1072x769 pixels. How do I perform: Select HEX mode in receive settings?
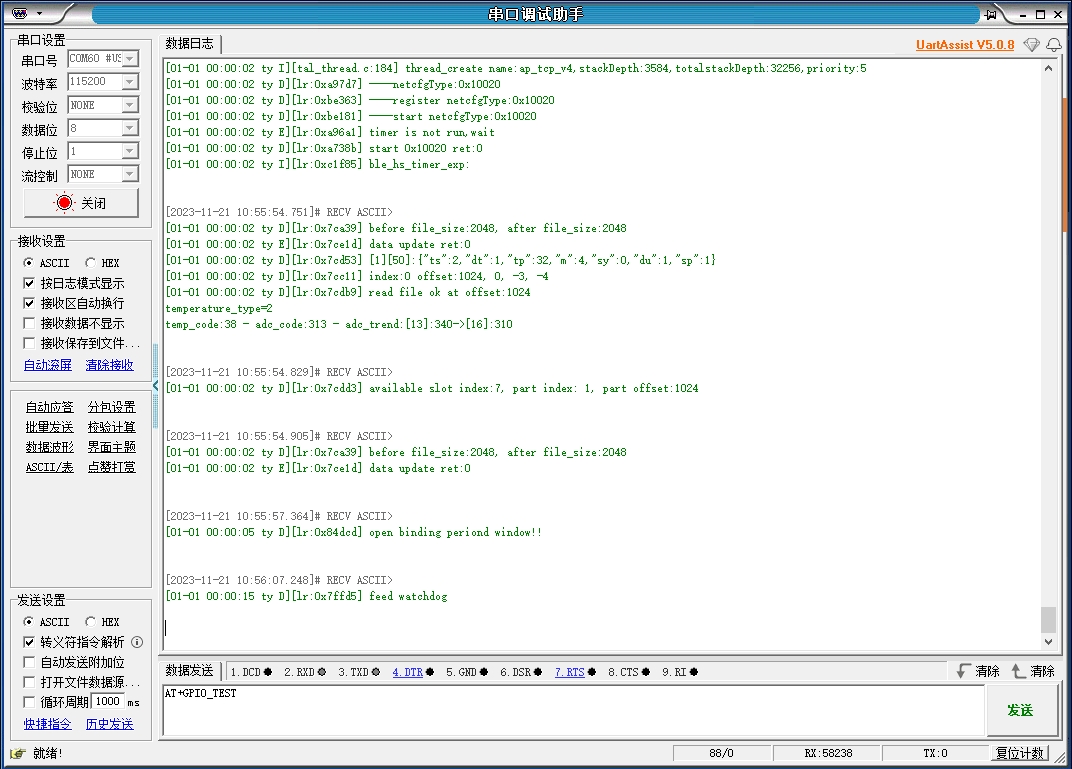[x=90, y=262]
